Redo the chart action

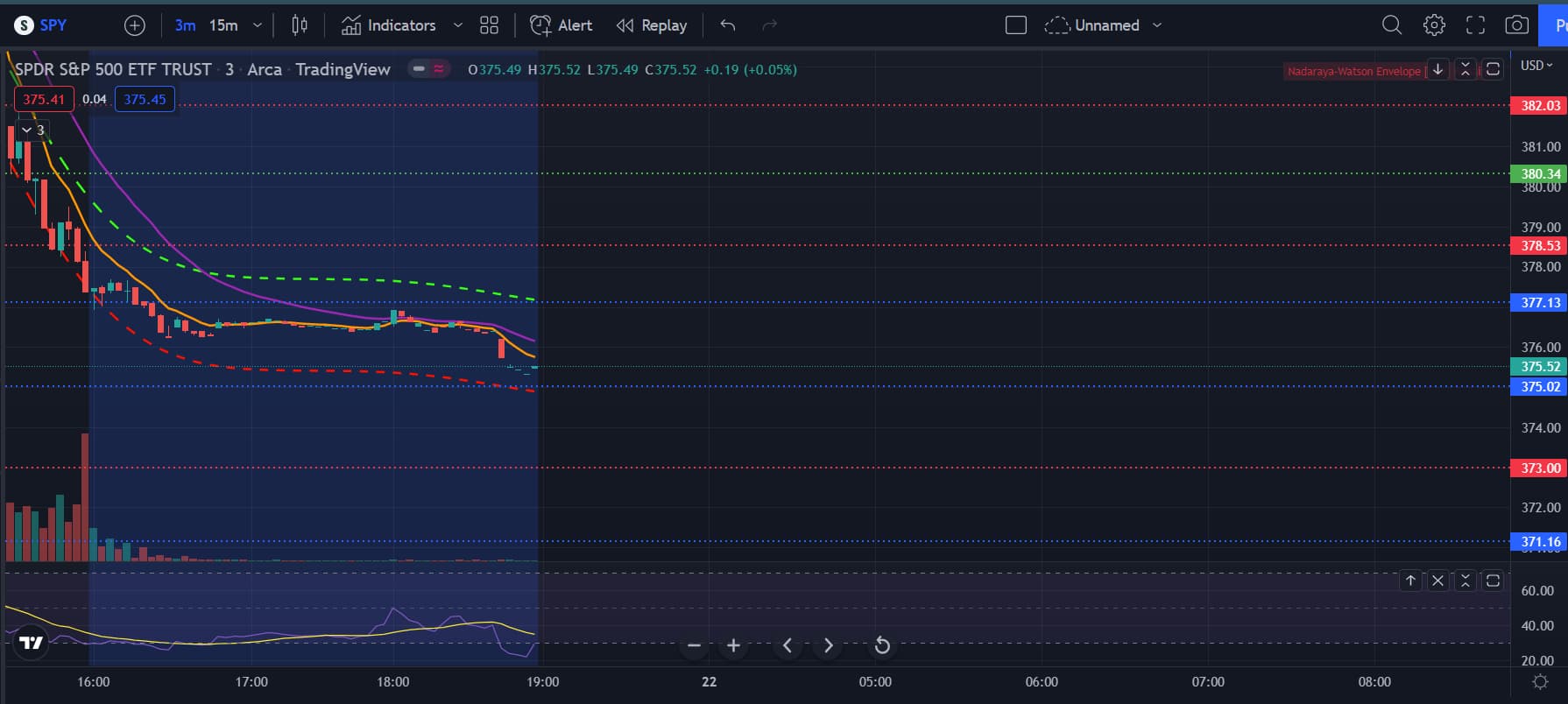coord(770,25)
